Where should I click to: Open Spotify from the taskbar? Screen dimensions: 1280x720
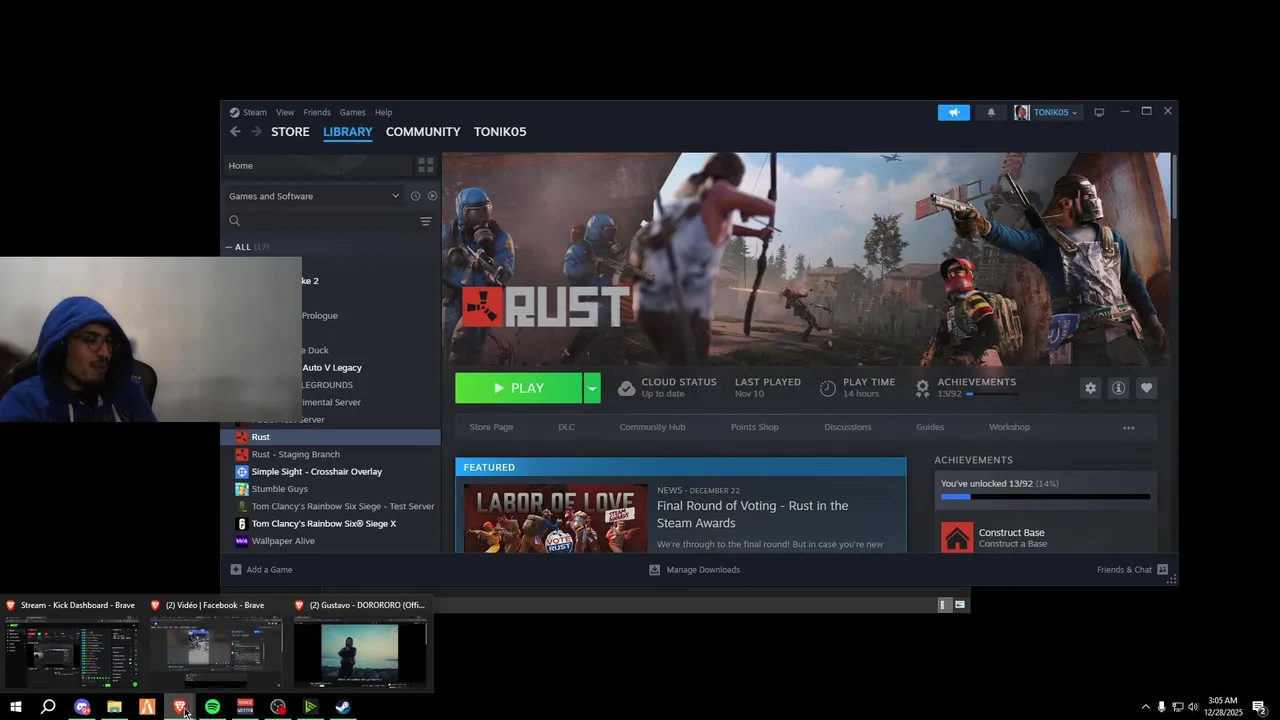pos(212,707)
